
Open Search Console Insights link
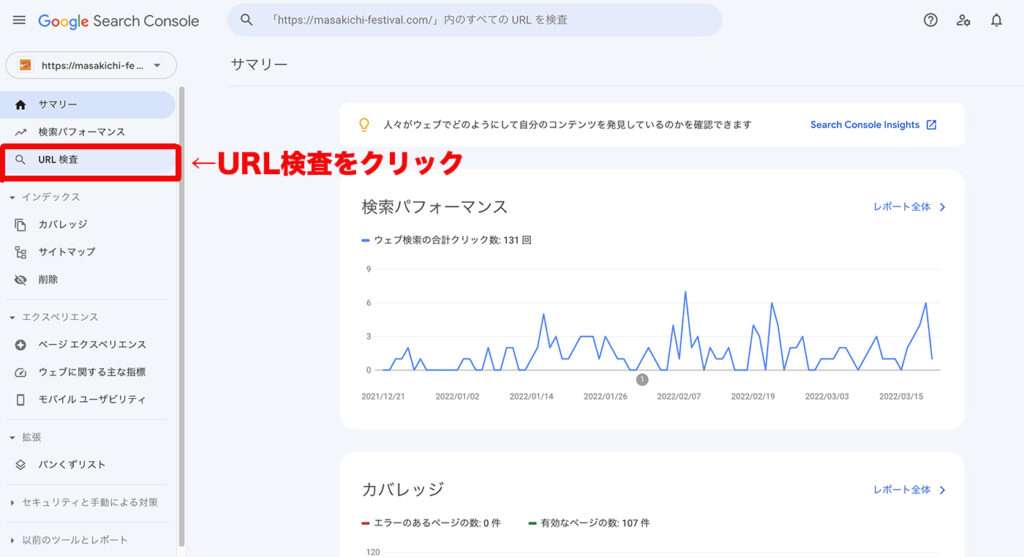pyautogui.click(x=865, y=125)
